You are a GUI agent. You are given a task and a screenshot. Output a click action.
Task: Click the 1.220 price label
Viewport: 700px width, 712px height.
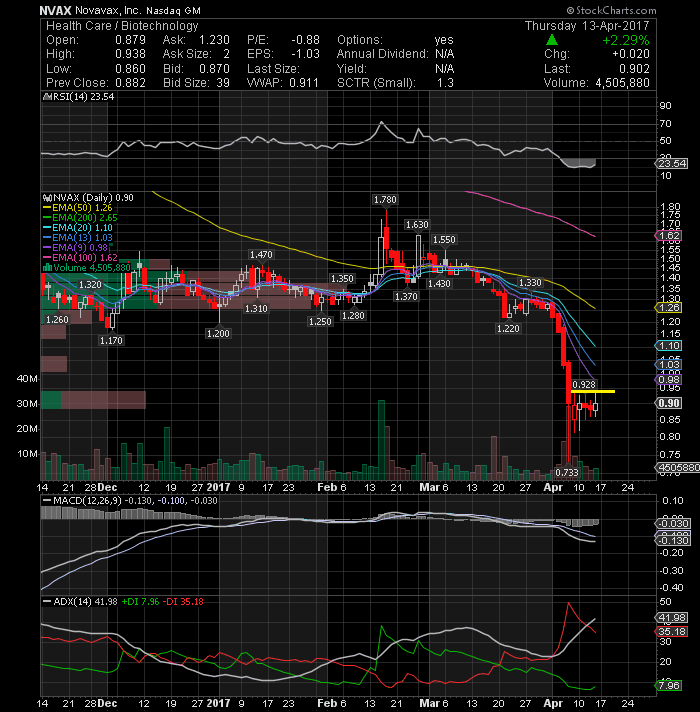click(508, 328)
